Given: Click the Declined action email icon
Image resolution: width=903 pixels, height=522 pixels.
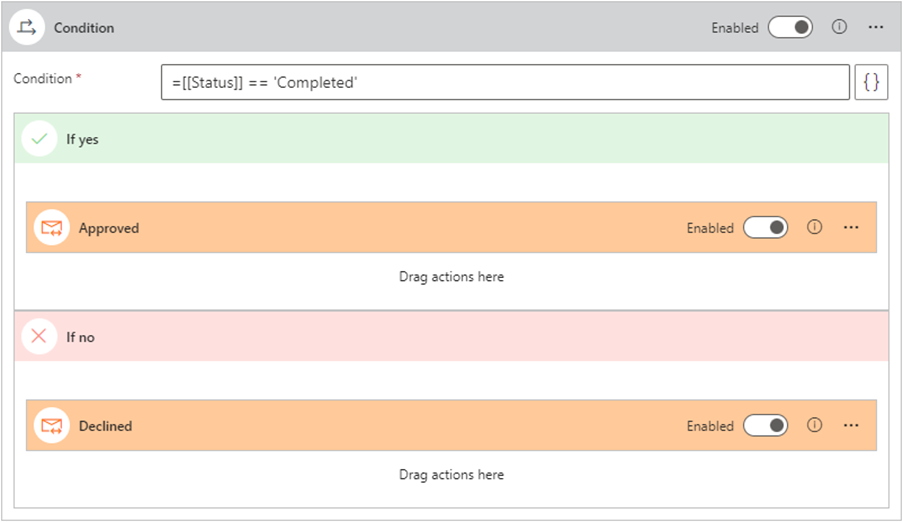Looking at the screenshot, I should click(x=52, y=426).
